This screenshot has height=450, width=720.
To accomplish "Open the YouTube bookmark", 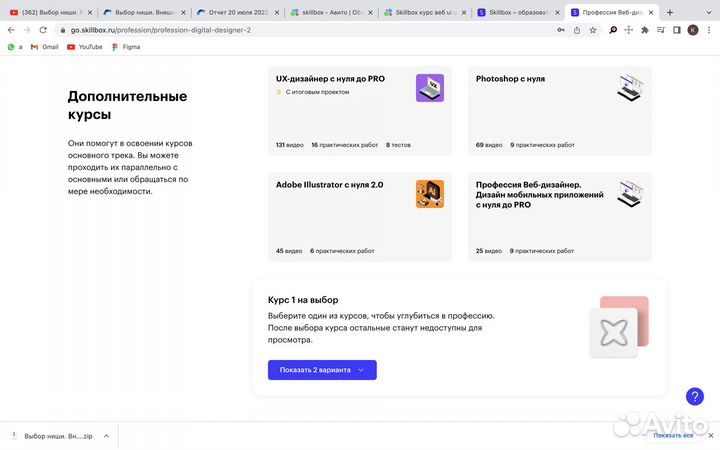I will (84, 47).
